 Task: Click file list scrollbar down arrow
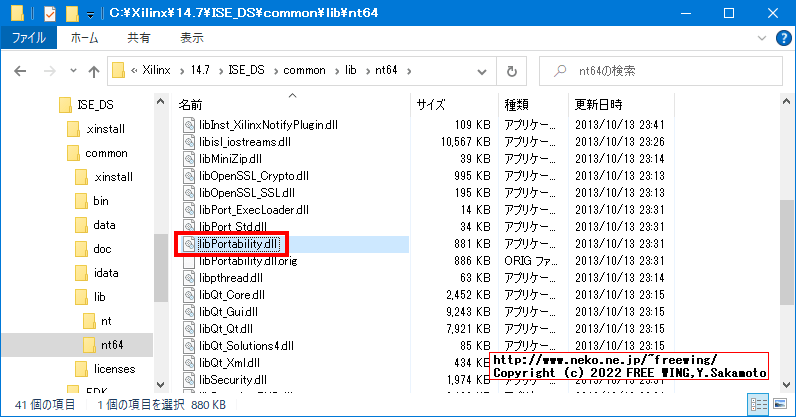[x=787, y=384]
